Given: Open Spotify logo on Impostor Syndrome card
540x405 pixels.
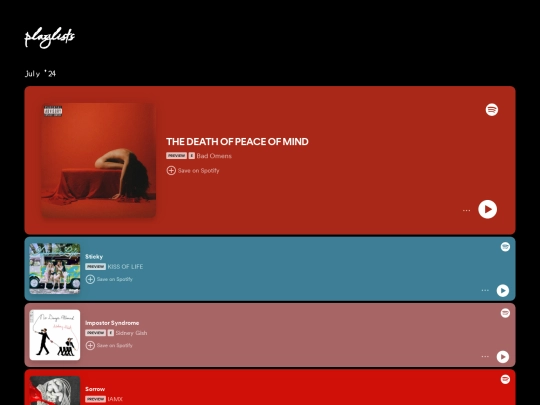Looking at the screenshot, I should [505, 313].
